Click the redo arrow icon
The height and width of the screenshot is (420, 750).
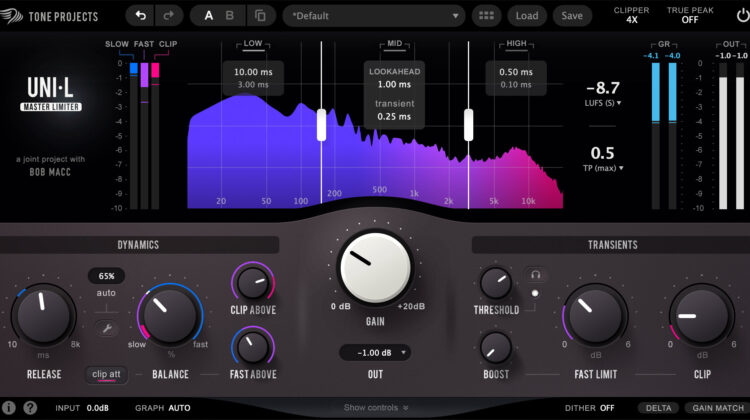point(168,16)
